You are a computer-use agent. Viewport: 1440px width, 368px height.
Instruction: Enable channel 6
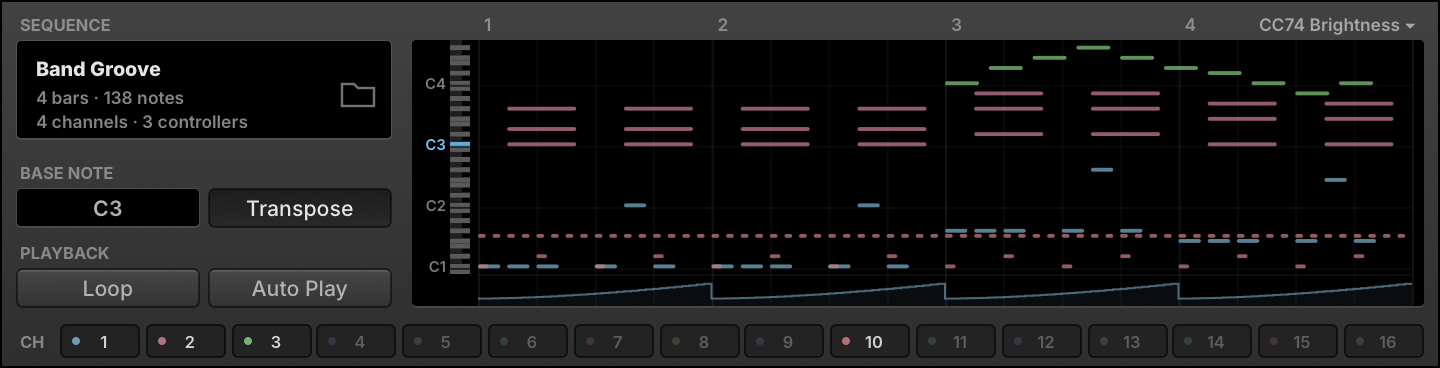click(x=527, y=341)
